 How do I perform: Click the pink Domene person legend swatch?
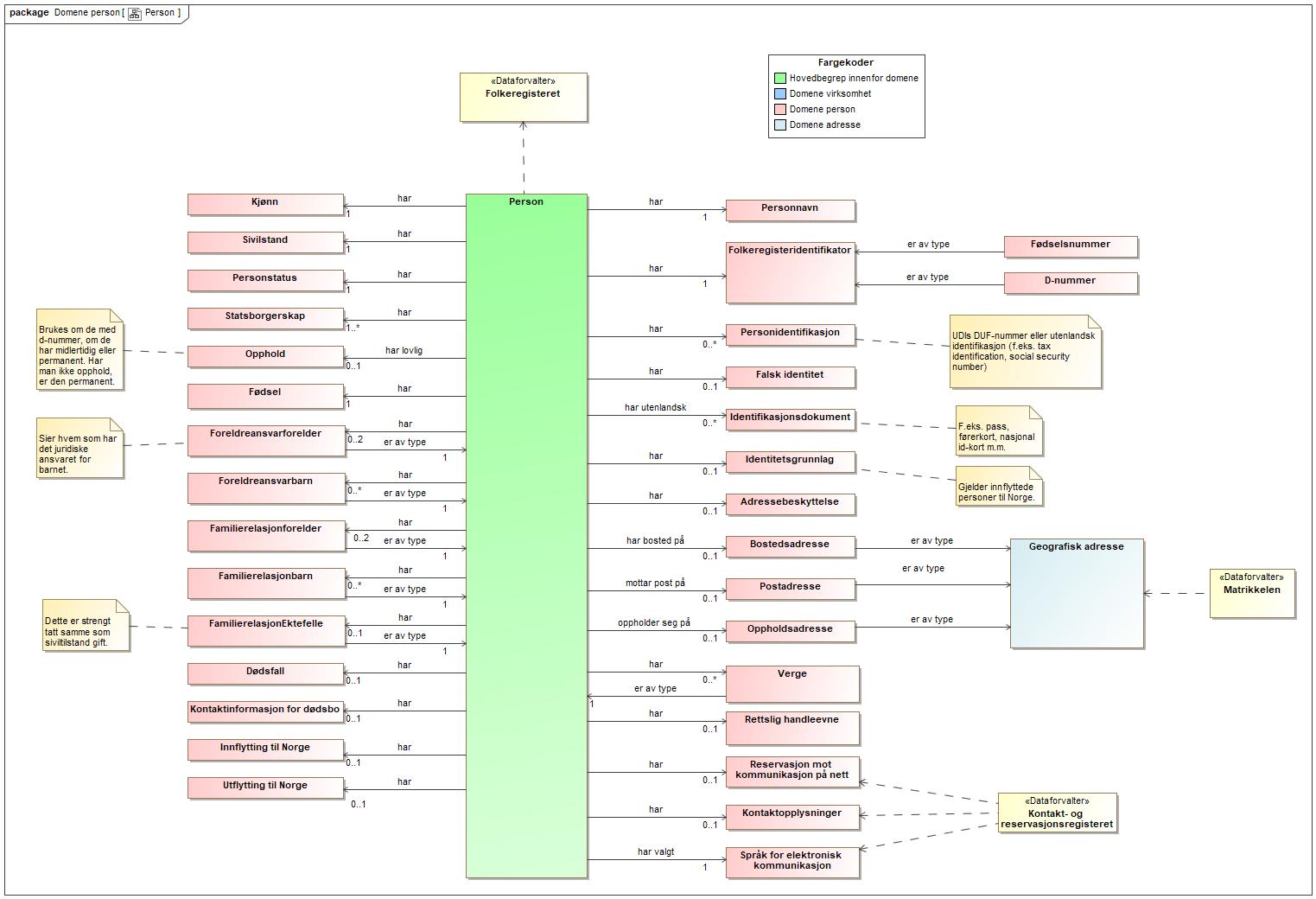click(x=780, y=110)
